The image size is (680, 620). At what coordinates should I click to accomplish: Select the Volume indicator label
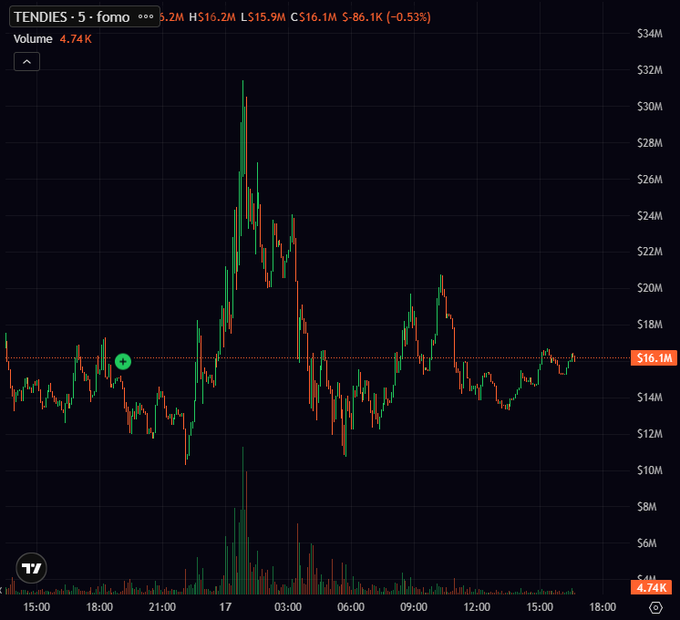click(33, 39)
